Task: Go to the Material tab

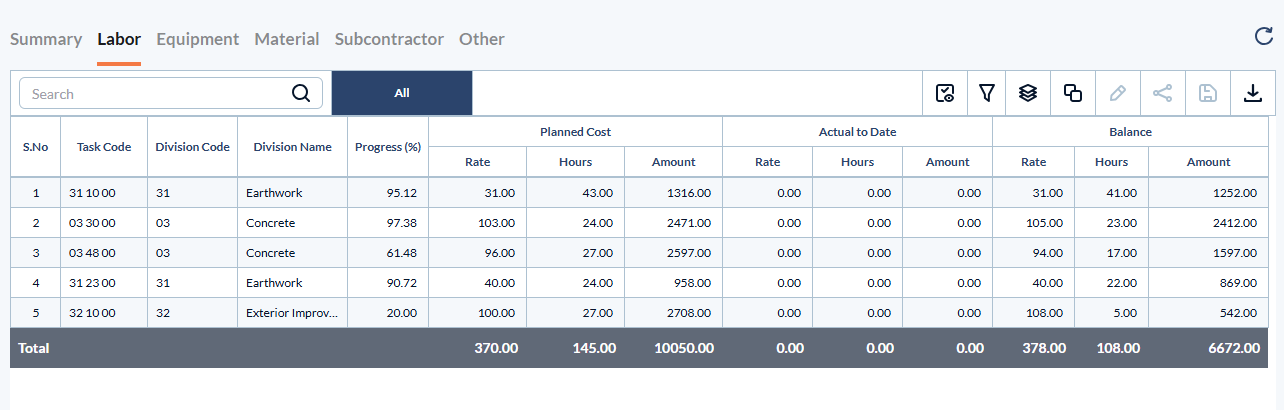Action: coord(287,40)
